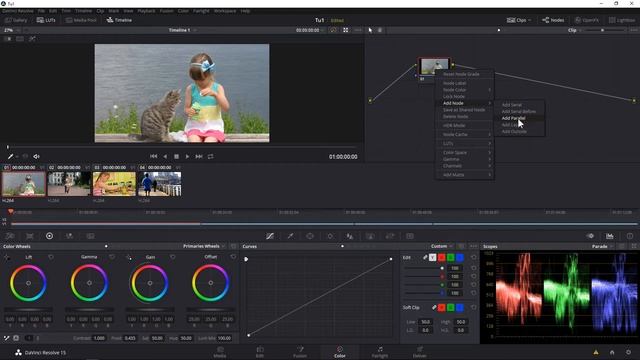The height and width of the screenshot is (360, 640).
Task: Toggle the Media Pool panel
Action: click(x=81, y=20)
